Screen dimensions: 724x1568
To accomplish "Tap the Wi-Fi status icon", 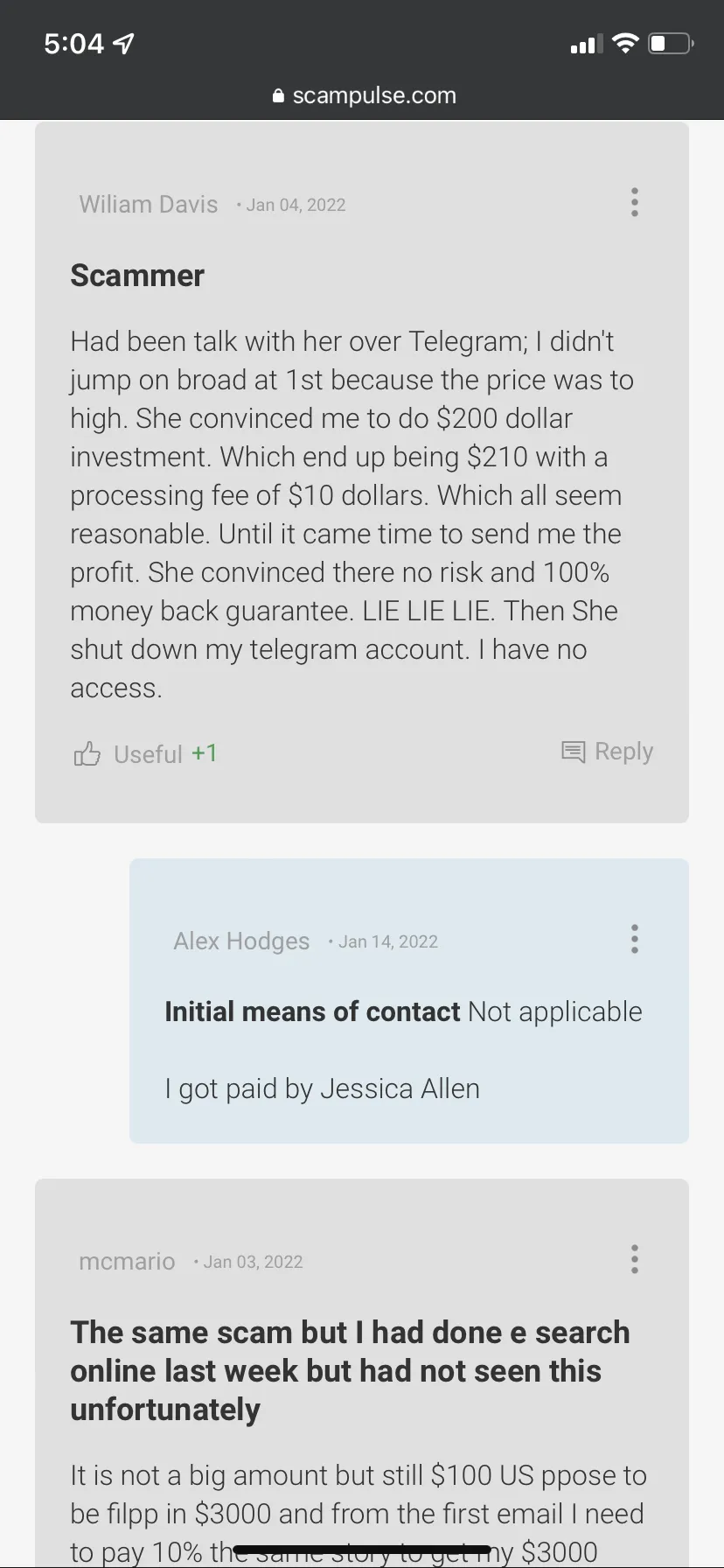I will 625,43.
